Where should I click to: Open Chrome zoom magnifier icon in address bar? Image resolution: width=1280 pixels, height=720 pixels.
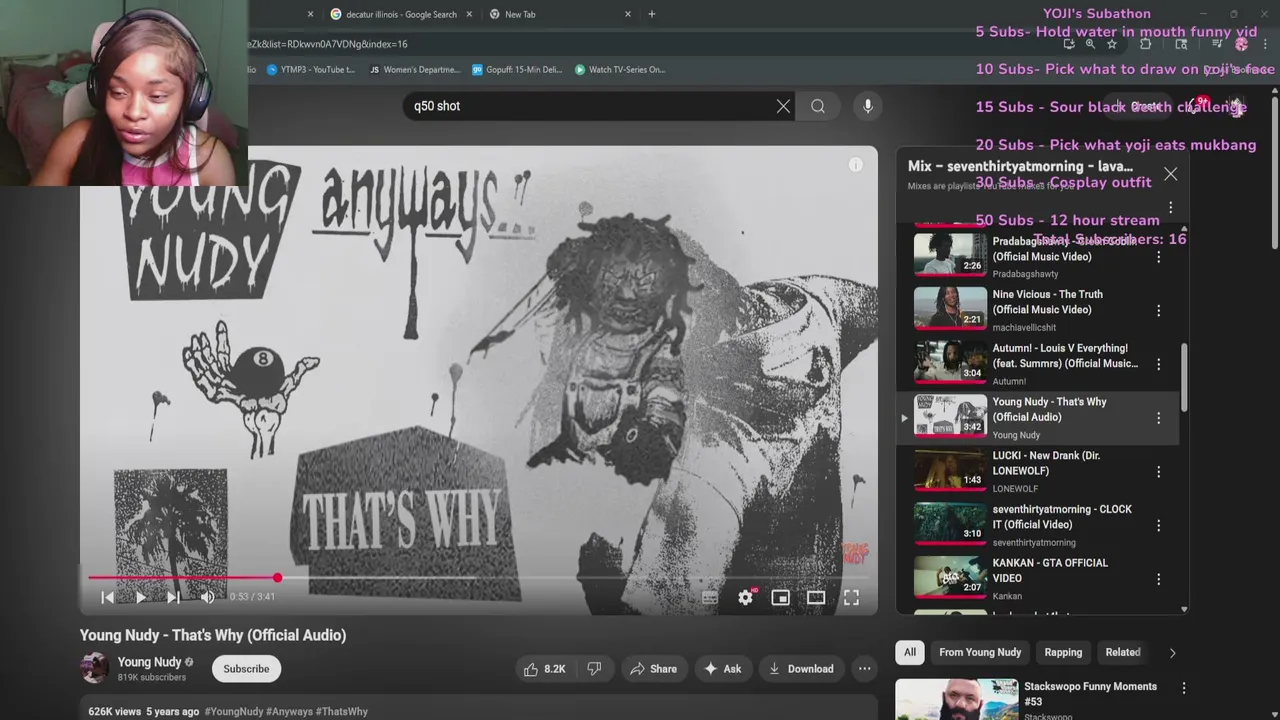1090,44
